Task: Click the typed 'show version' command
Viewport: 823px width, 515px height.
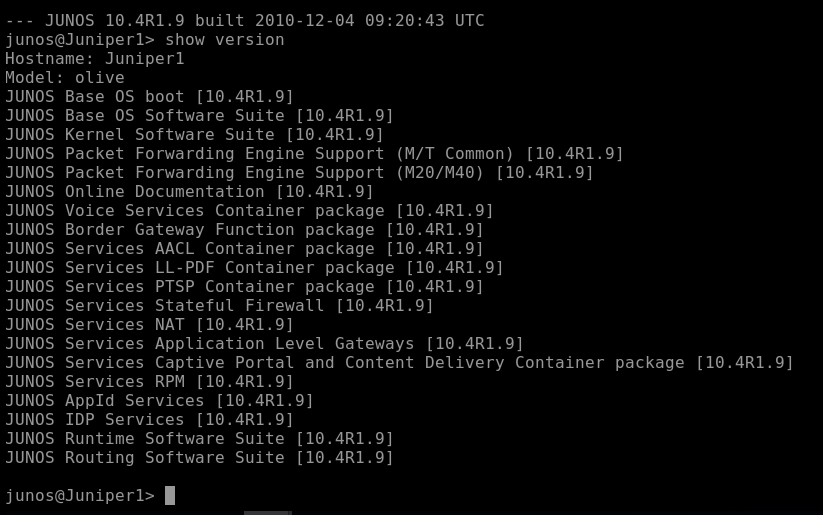Action: [224, 40]
